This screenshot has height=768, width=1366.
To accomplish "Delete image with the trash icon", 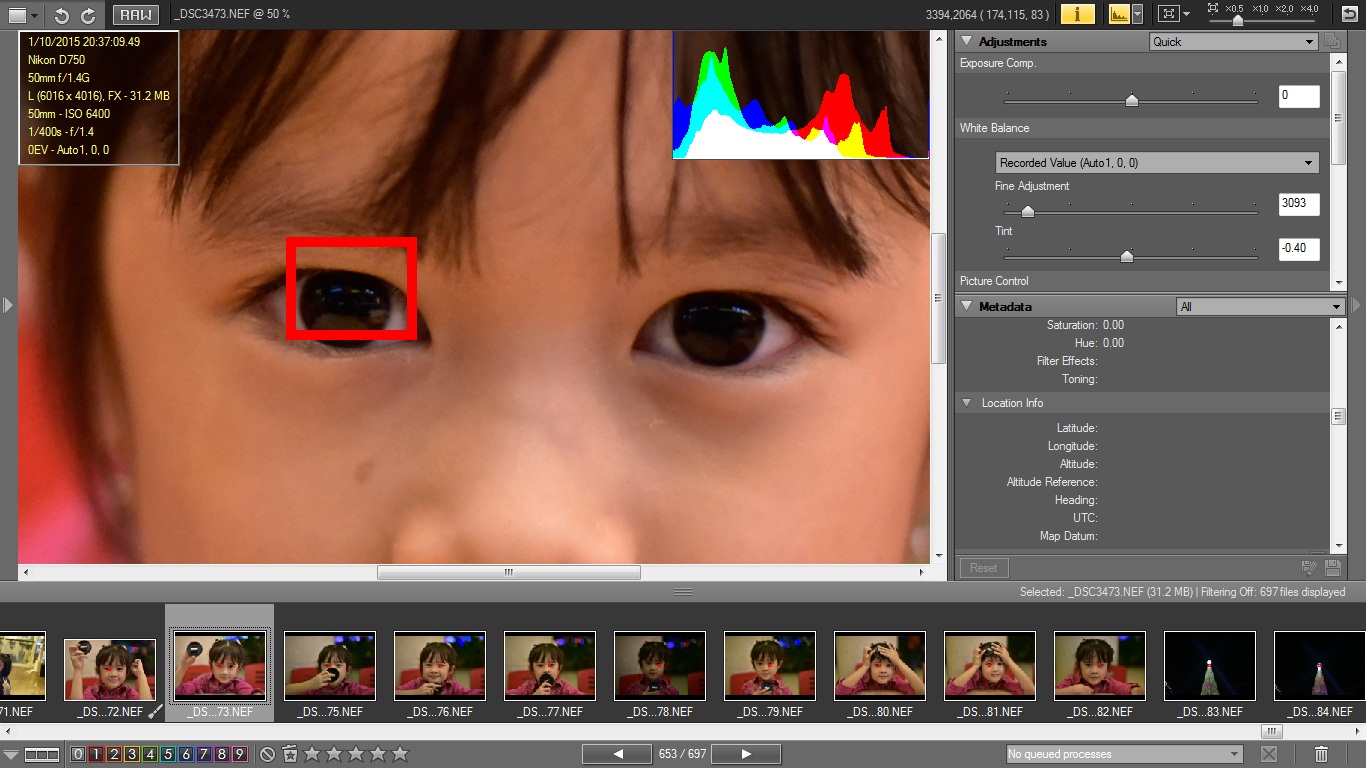I will click(x=1321, y=754).
